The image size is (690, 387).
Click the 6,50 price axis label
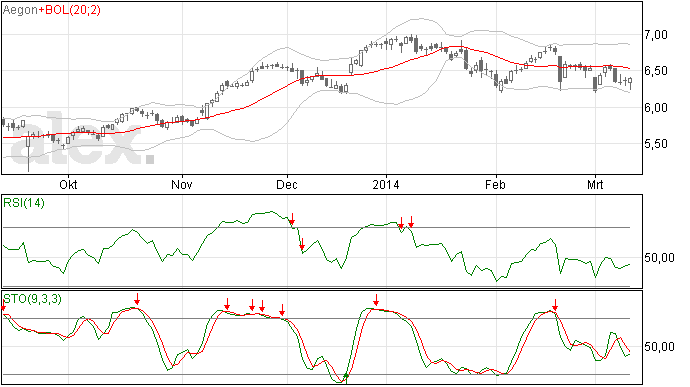656,71
